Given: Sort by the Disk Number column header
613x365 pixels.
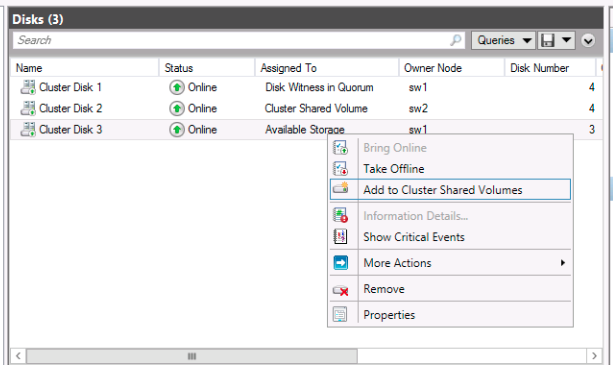Looking at the screenshot, I should pyautogui.click(x=550, y=68).
